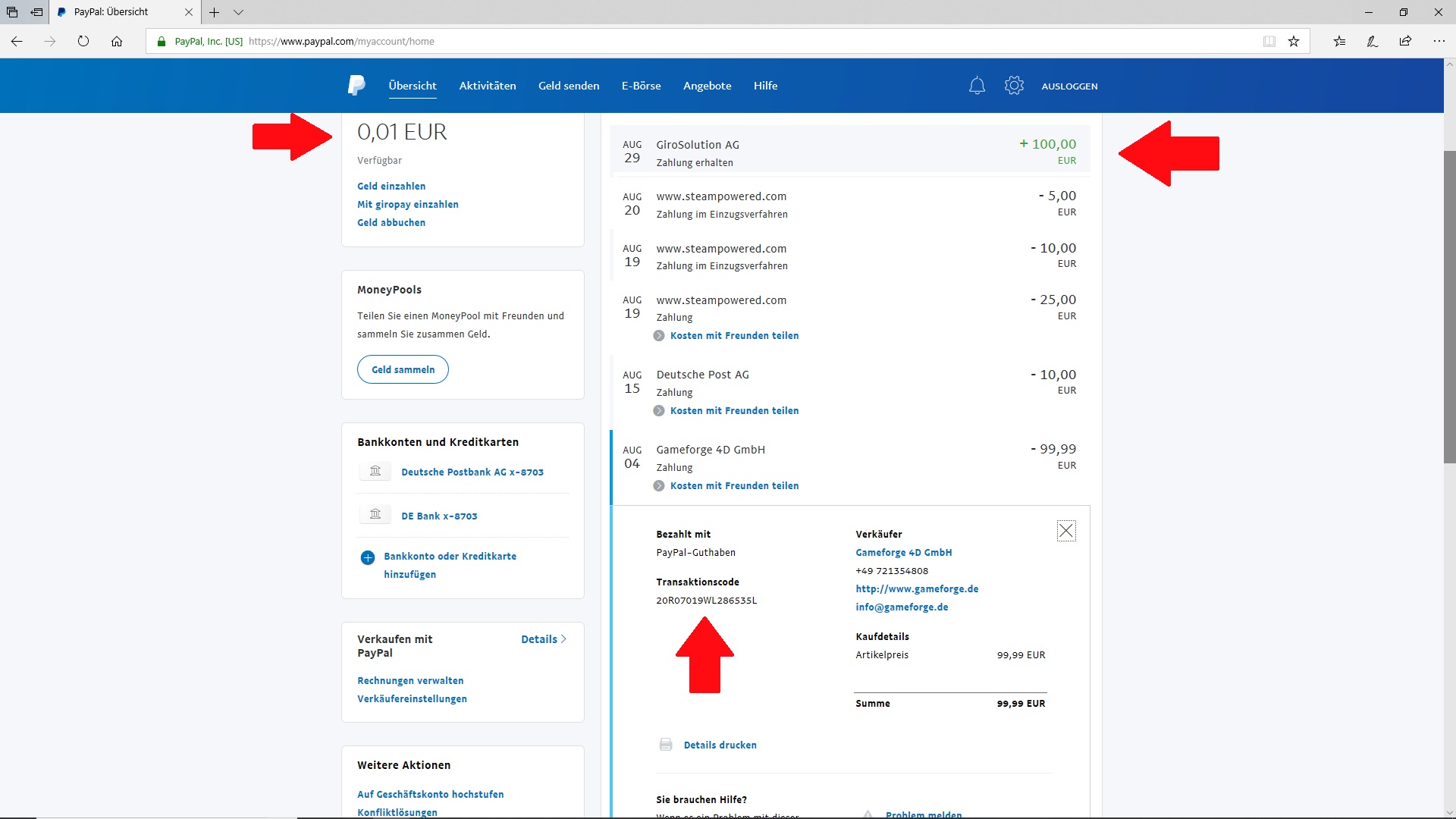Viewport: 1456px width, 819px height.
Task: Add page to favorites with star icon
Action: 1294,41
